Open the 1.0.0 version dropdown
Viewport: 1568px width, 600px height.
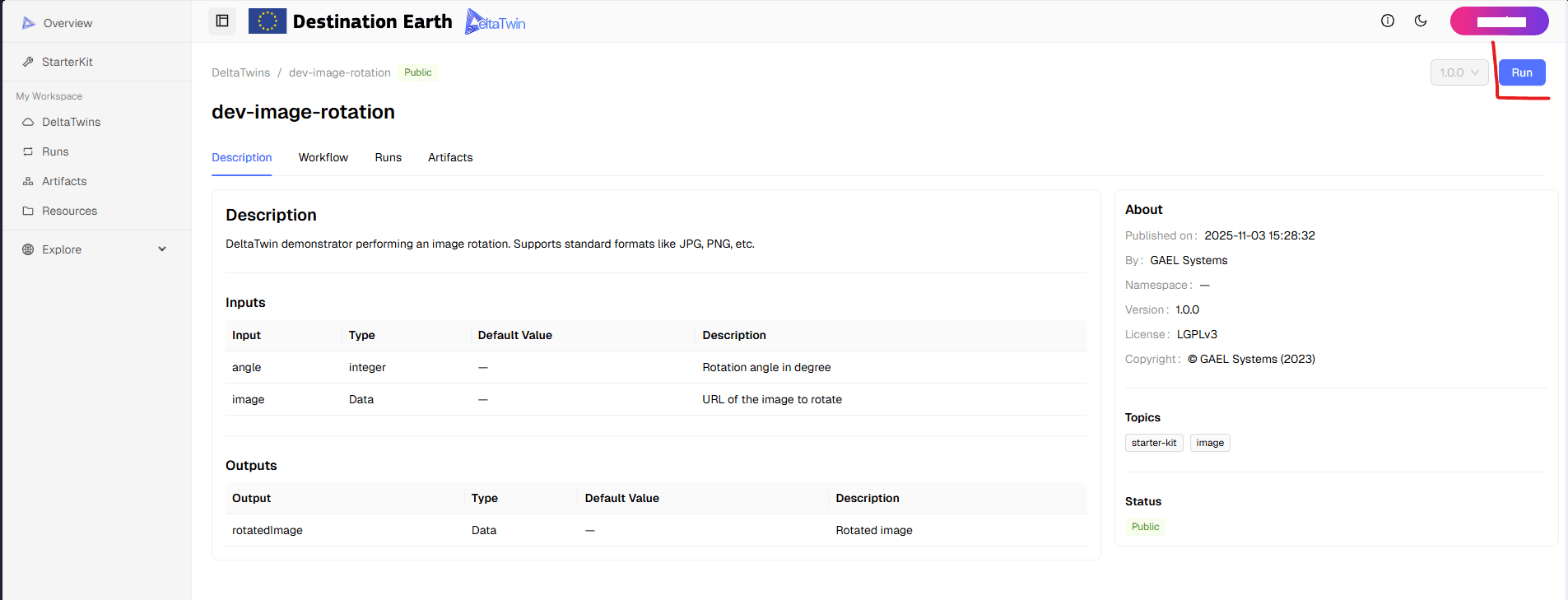(1459, 72)
